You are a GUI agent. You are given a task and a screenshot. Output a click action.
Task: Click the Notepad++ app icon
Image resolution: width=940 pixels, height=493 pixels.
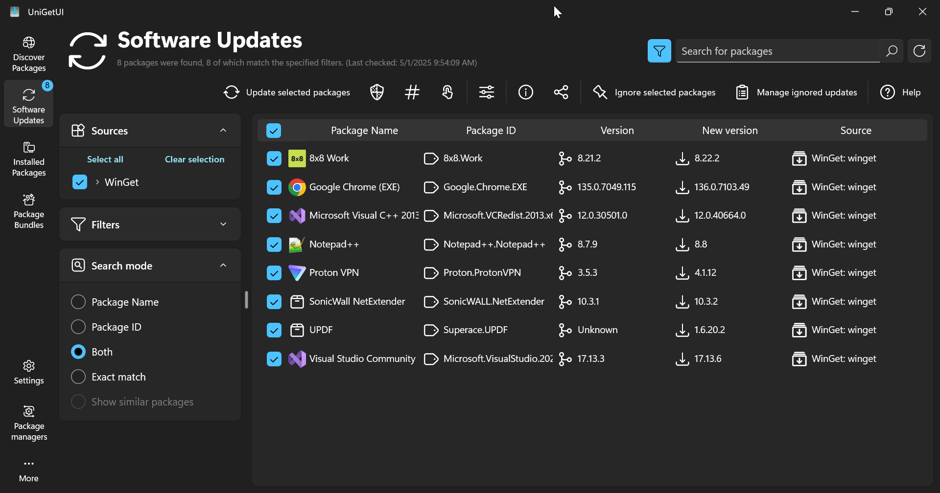297,244
